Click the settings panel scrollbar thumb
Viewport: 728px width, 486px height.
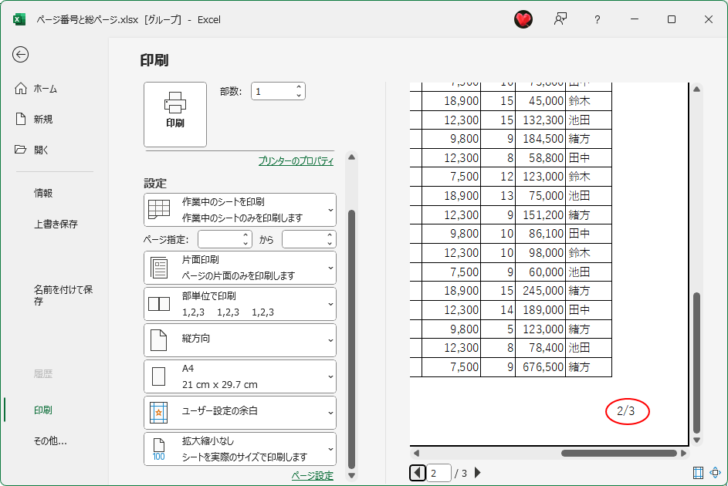(351, 339)
